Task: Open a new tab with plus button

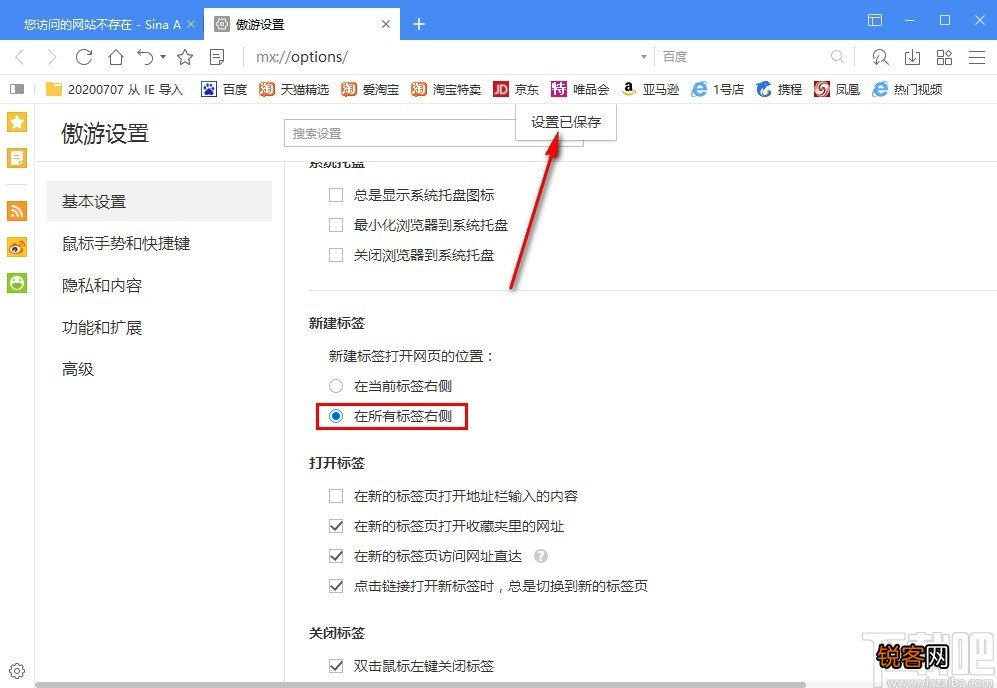Action: pos(418,24)
